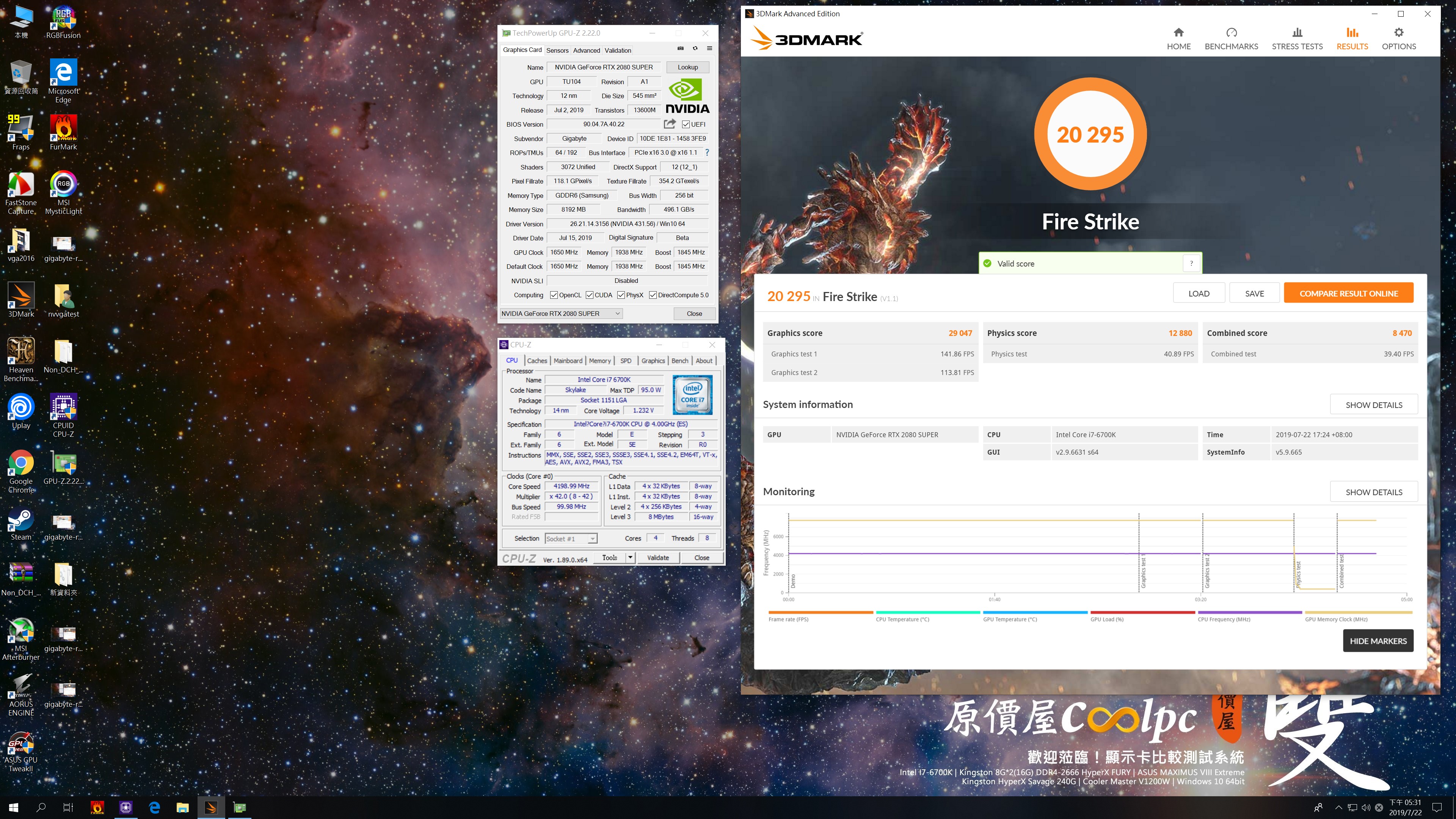The width and height of the screenshot is (1456, 819).
Task: Click the BIOS export share icon
Action: [x=670, y=124]
